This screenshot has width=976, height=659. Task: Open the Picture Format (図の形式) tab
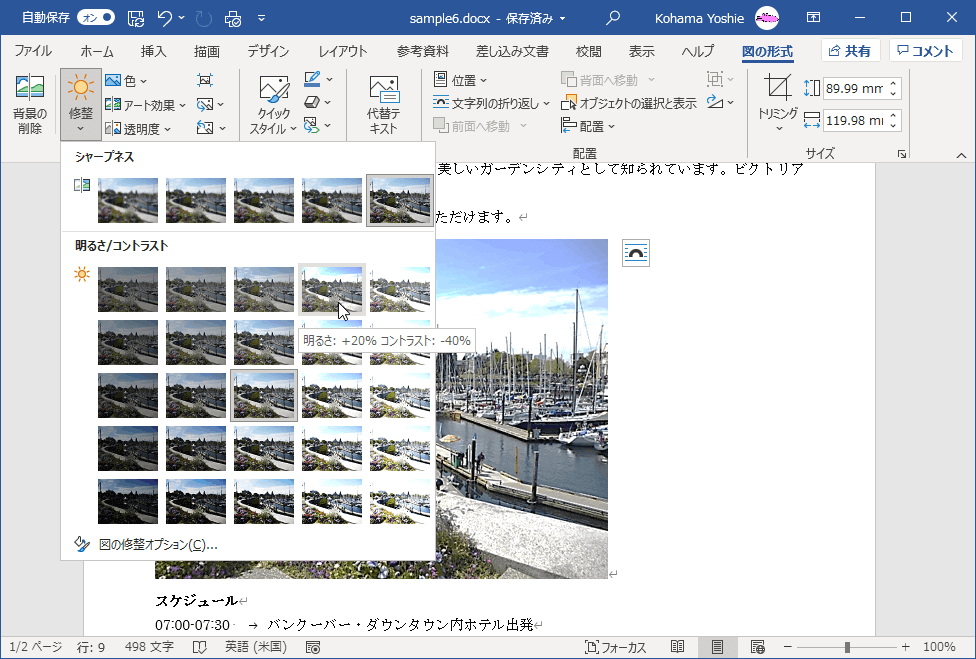767,51
